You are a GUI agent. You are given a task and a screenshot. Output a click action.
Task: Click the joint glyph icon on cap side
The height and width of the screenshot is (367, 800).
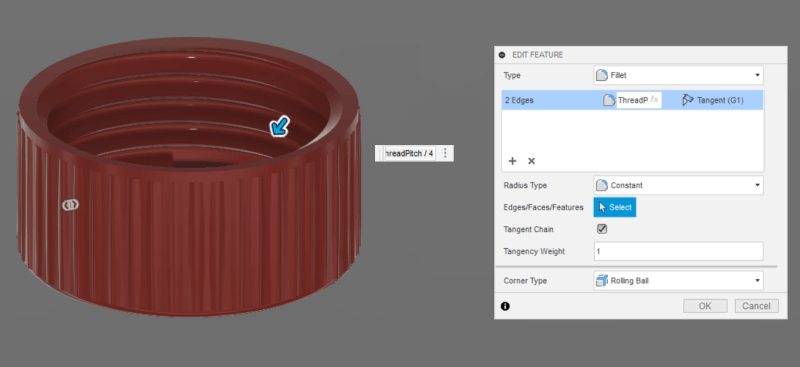[71, 205]
